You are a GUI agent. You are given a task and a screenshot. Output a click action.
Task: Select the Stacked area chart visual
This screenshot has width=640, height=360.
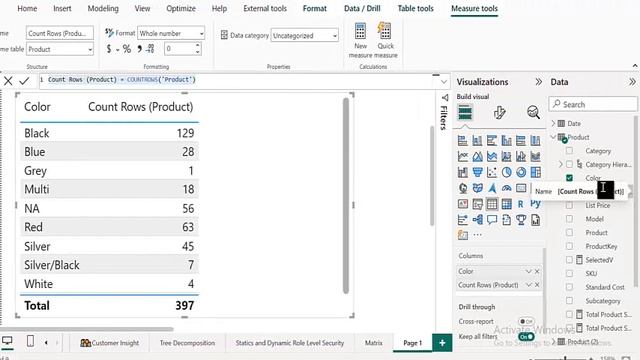[492, 156]
